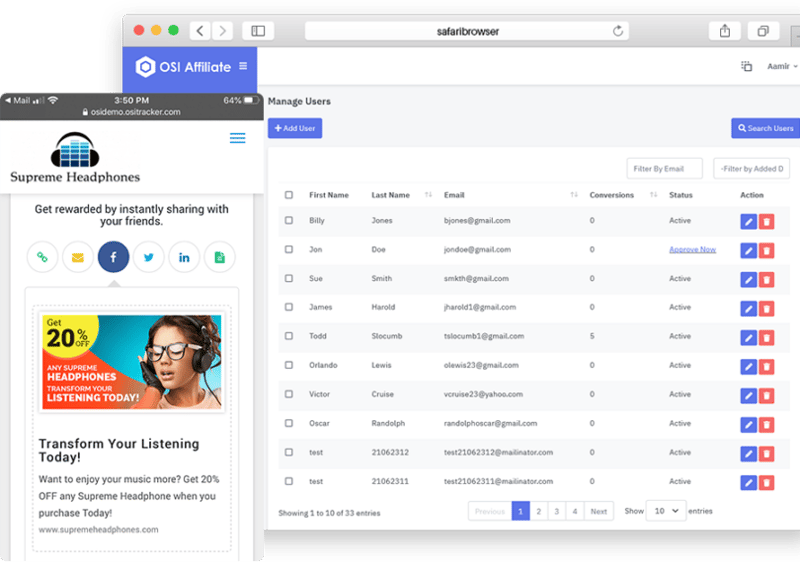Edit user Jon Doe
Screen dimensions: 800x562
point(748,251)
